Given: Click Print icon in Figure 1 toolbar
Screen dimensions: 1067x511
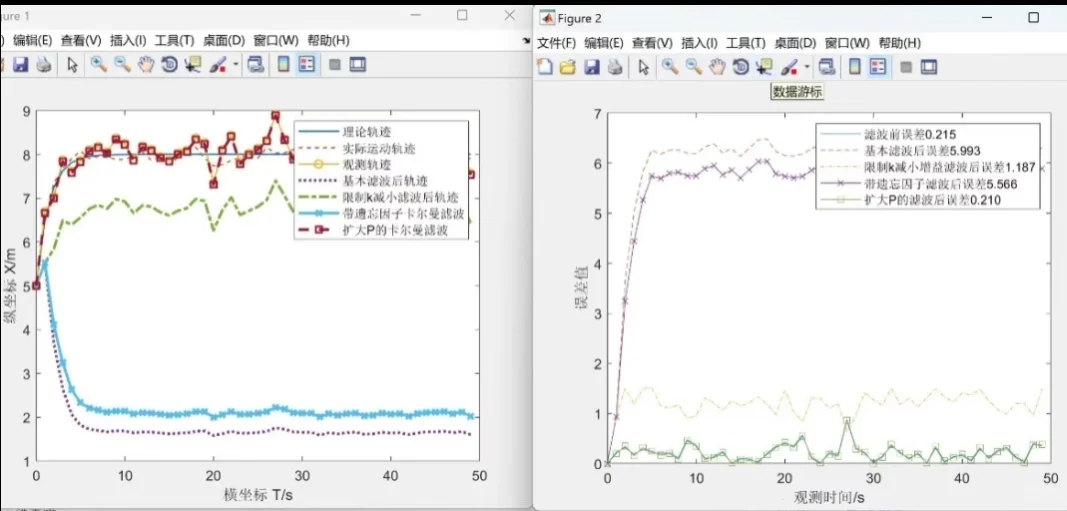Looking at the screenshot, I should (x=44, y=65).
